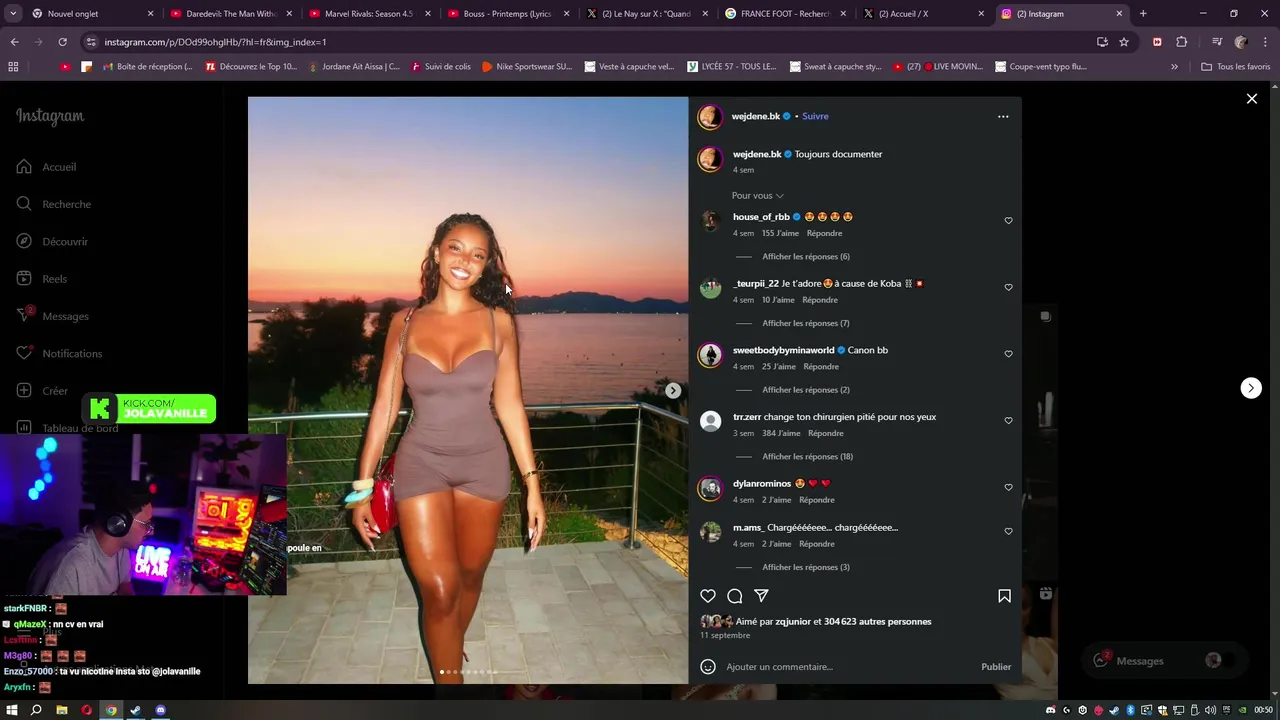Open Messages in the Instagram sidebar
This screenshot has width=1280, height=720.
tap(52, 316)
